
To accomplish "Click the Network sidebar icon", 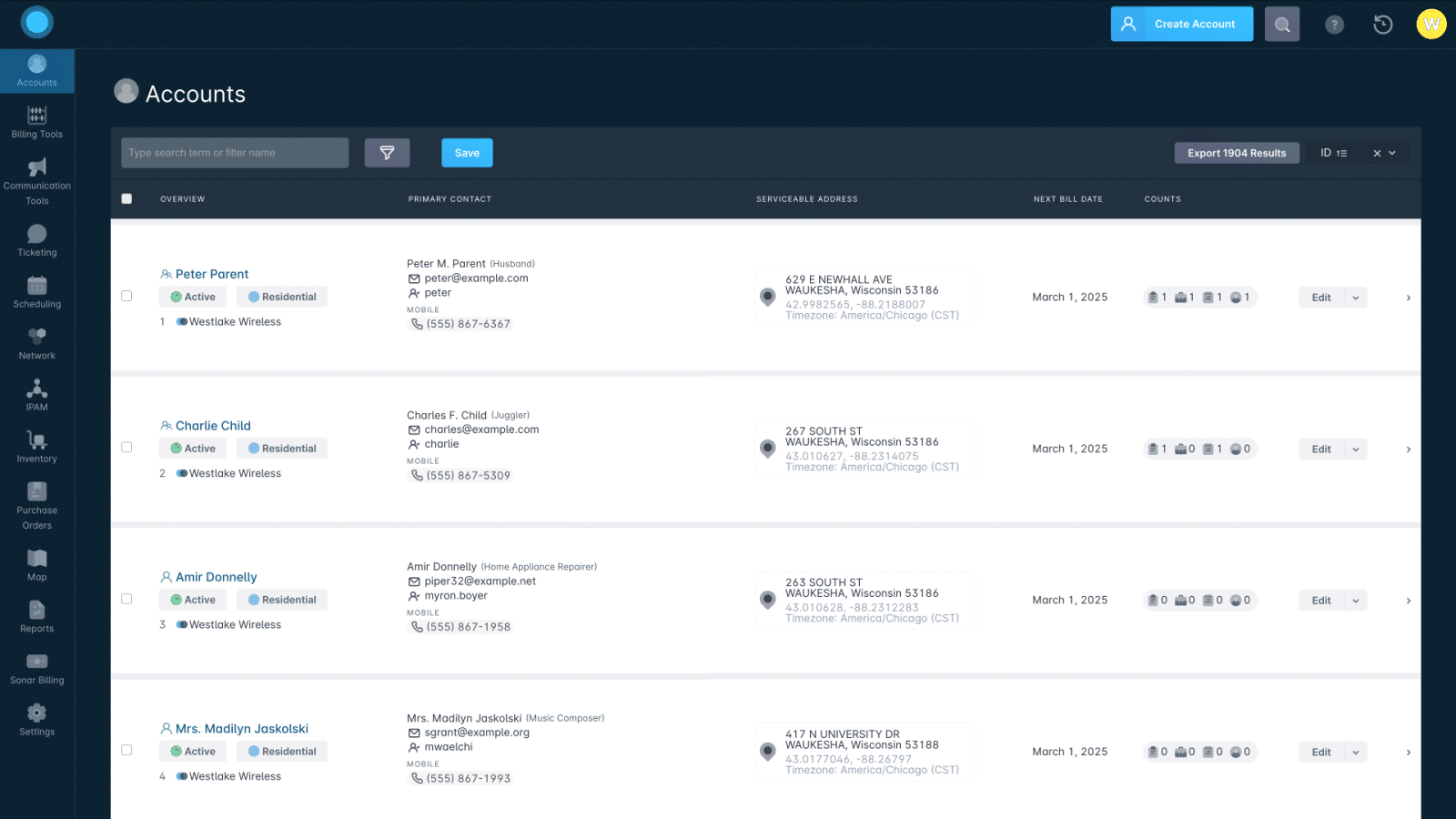I will [36, 343].
